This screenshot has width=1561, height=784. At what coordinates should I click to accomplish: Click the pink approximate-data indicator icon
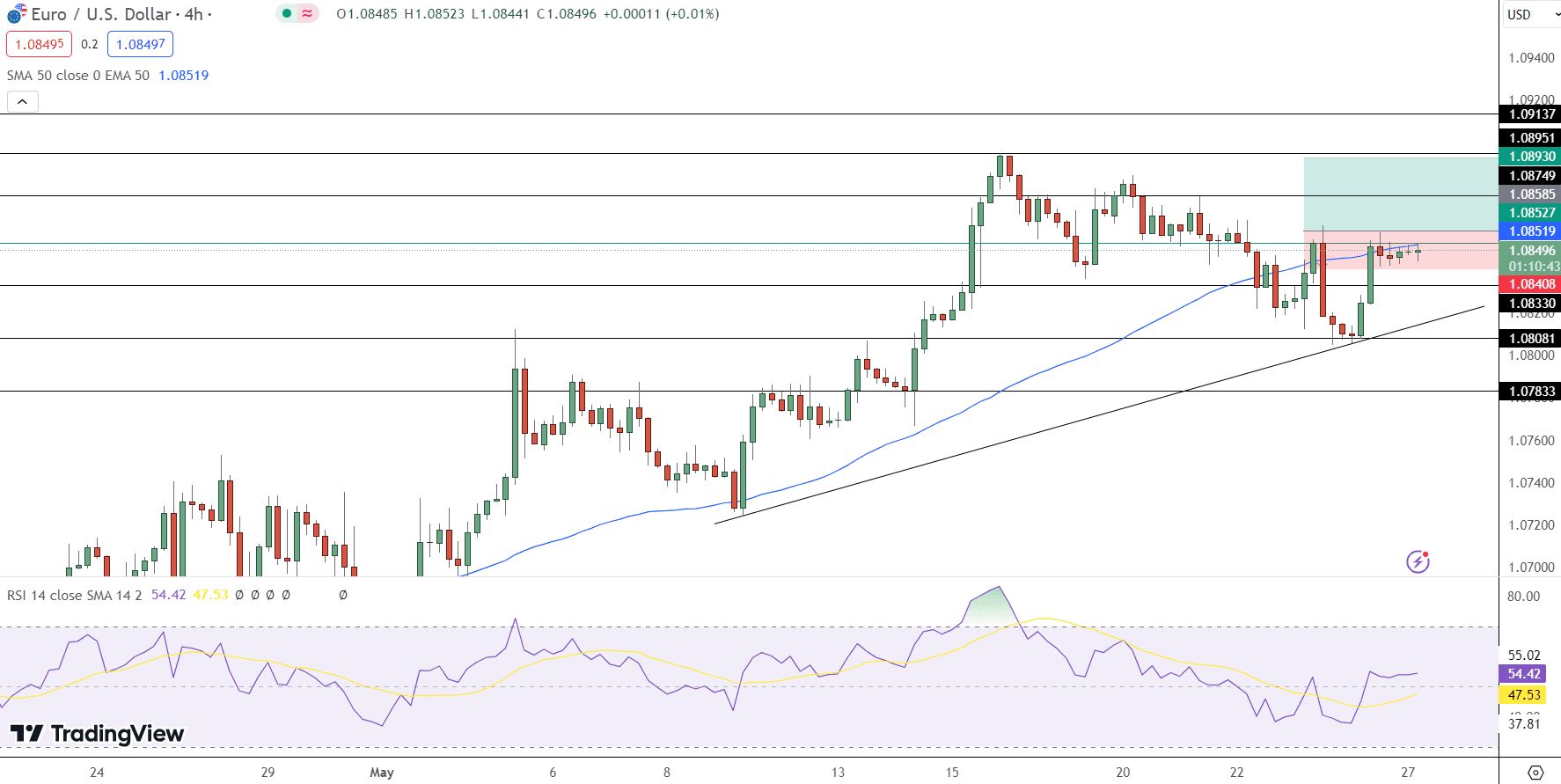click(307, 14)
